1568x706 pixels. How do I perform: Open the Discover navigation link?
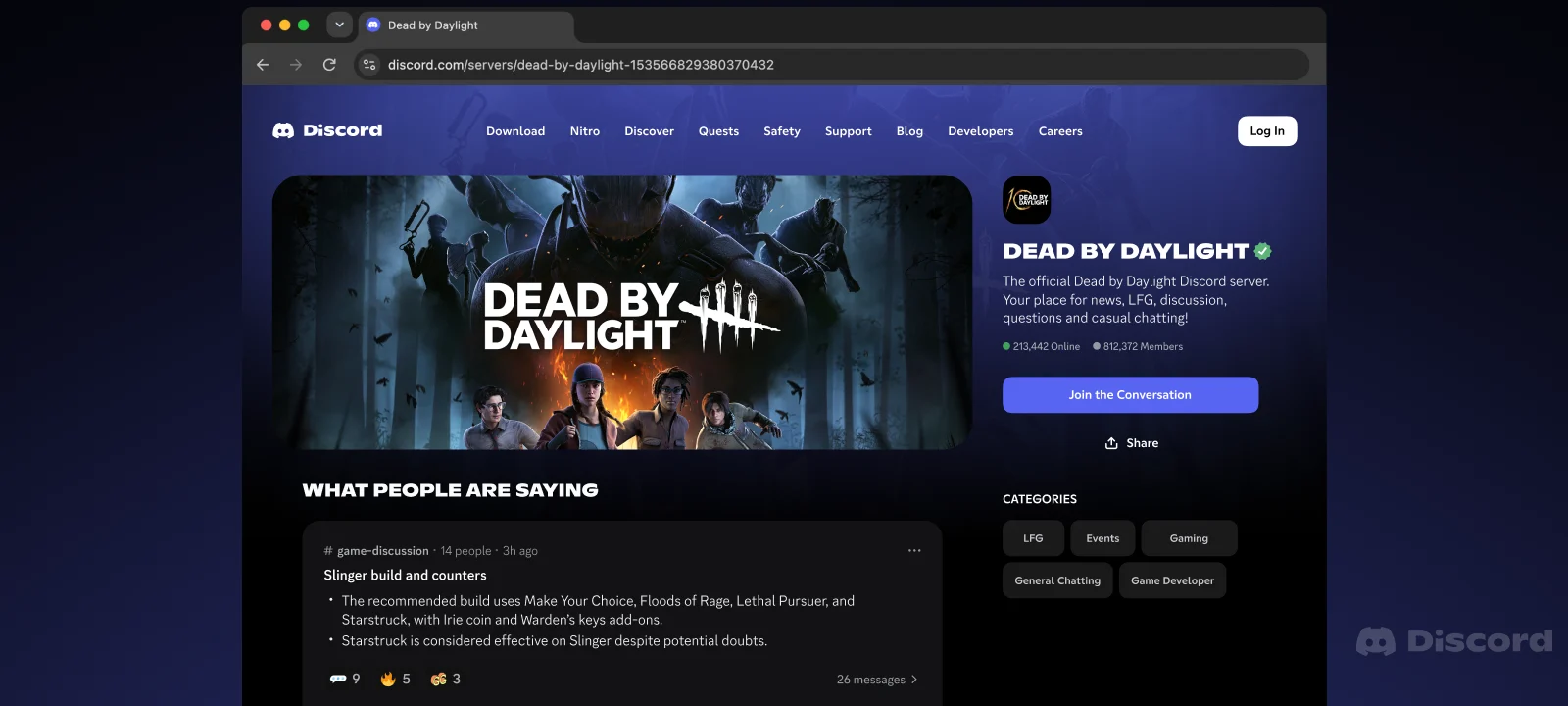click(x=649, y=131)
